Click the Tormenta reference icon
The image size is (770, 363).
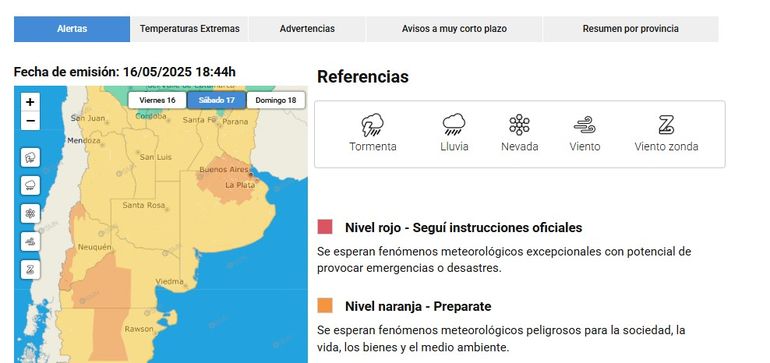(x=372, y=125)
